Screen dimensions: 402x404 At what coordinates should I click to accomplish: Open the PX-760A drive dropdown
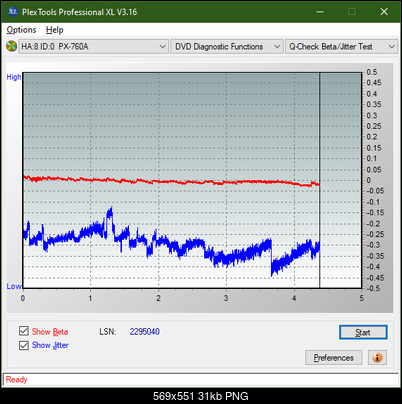pos(93,47)
